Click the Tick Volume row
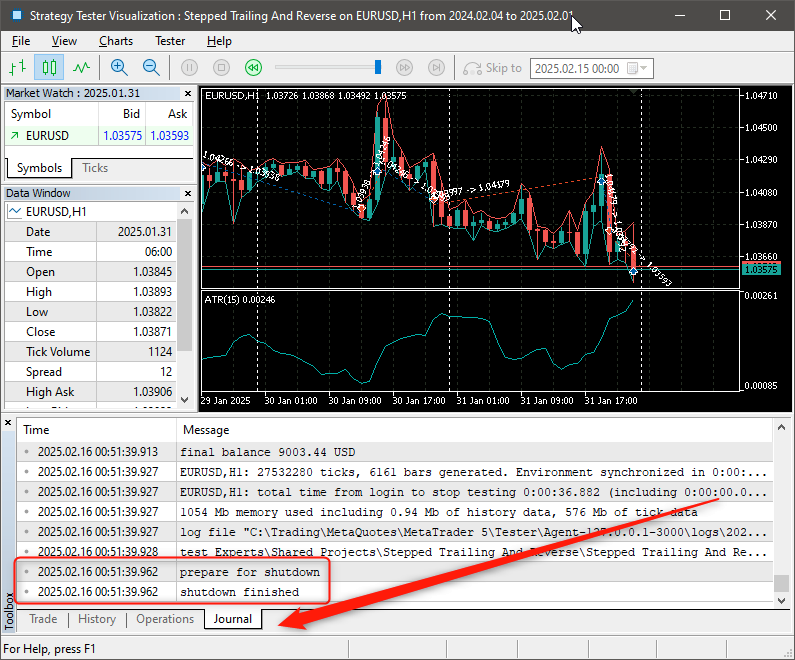The image size is (795, 660). tap(90, 352)
